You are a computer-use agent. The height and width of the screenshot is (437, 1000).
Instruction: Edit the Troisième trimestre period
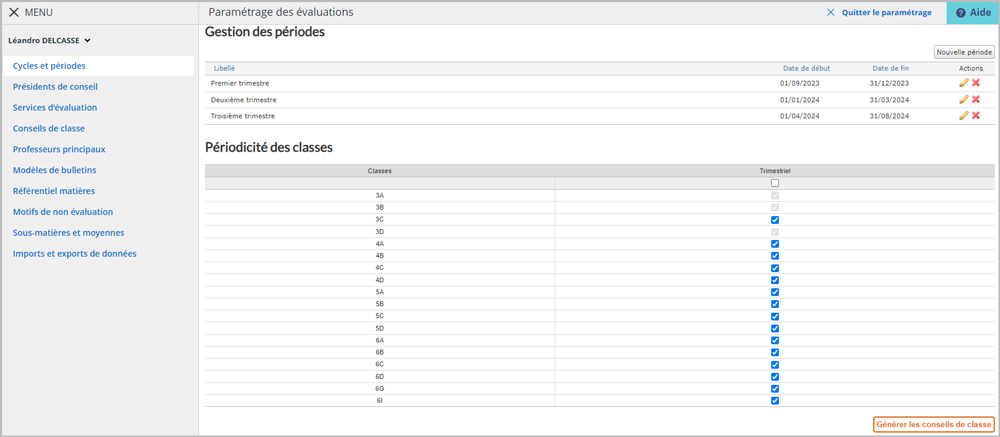click(x=963, y=115)
